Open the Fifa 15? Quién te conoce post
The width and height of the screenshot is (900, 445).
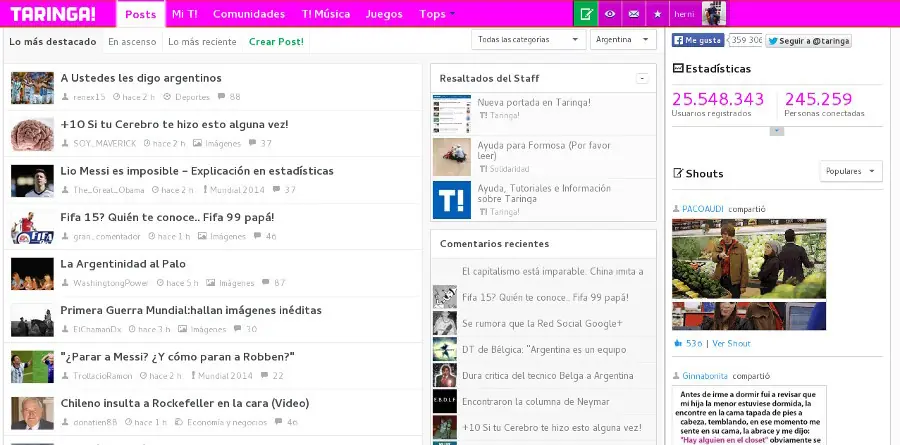tap(167, 218)
